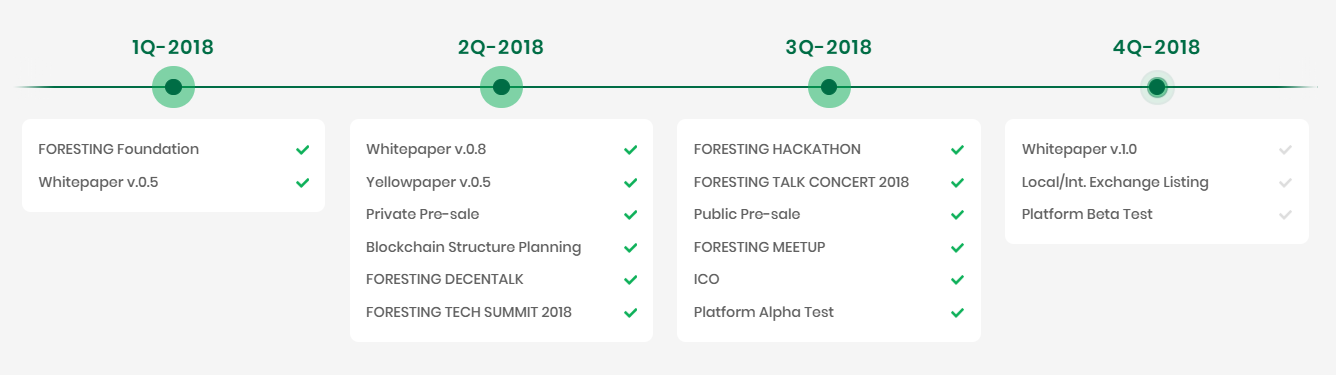Click grey checkmark next to Platform Beta Test
This screenshot has height=375, width=1336.
click(1285, 215)
